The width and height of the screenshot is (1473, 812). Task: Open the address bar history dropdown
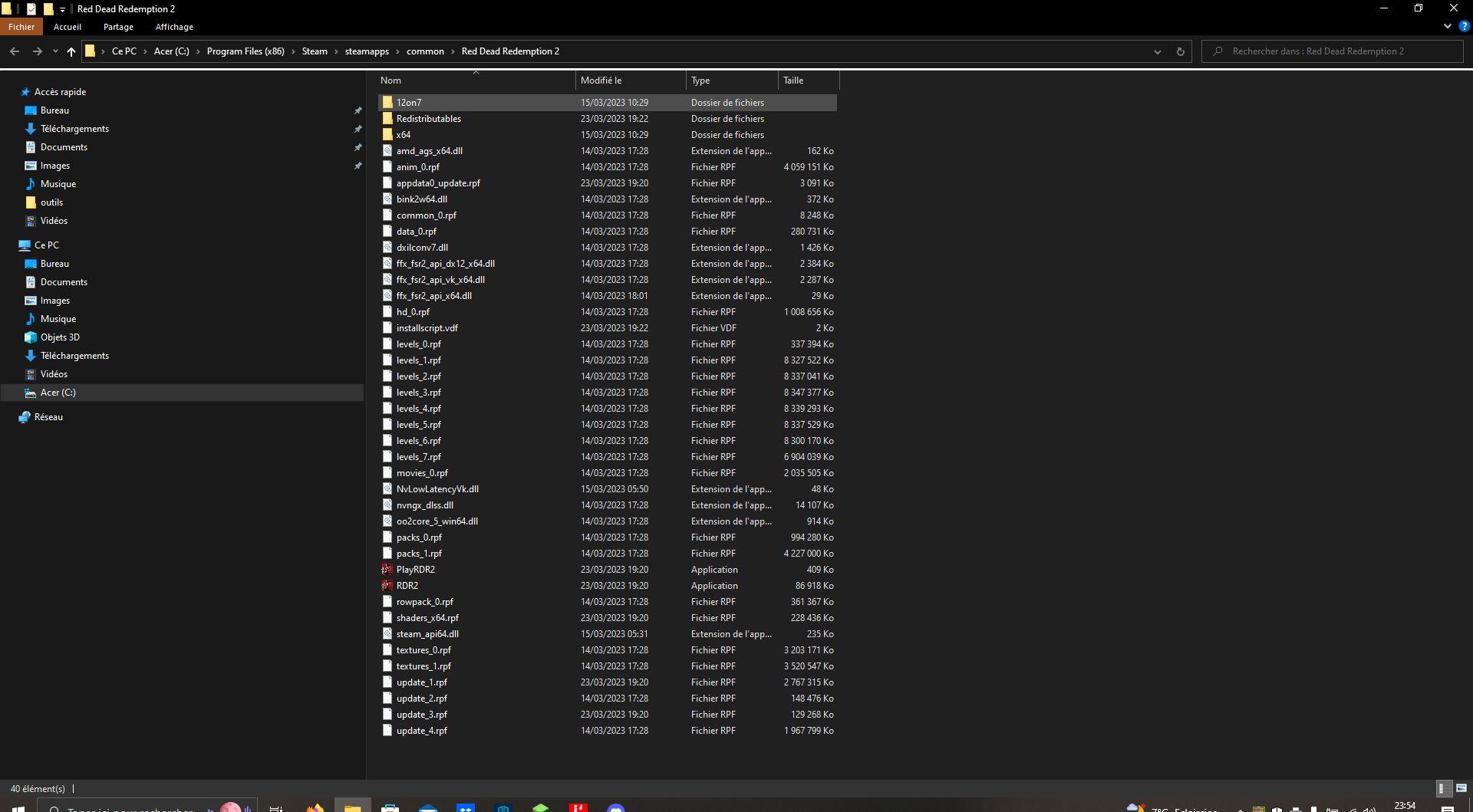tap(1157, 51)
